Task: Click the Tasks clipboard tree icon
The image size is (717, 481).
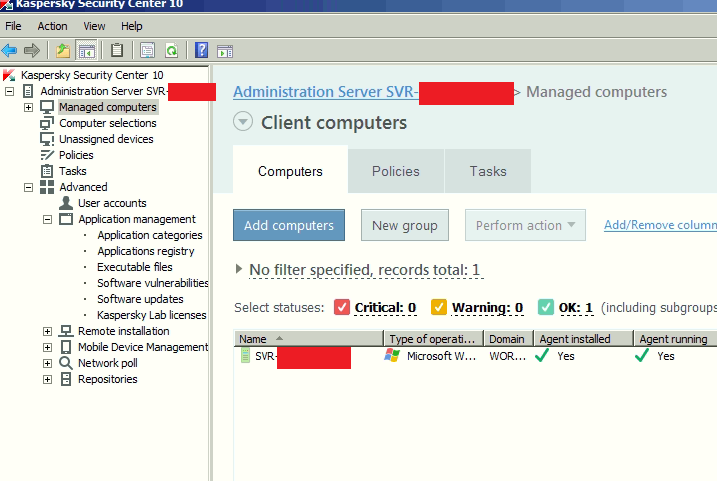Action: tap(47, 171)
